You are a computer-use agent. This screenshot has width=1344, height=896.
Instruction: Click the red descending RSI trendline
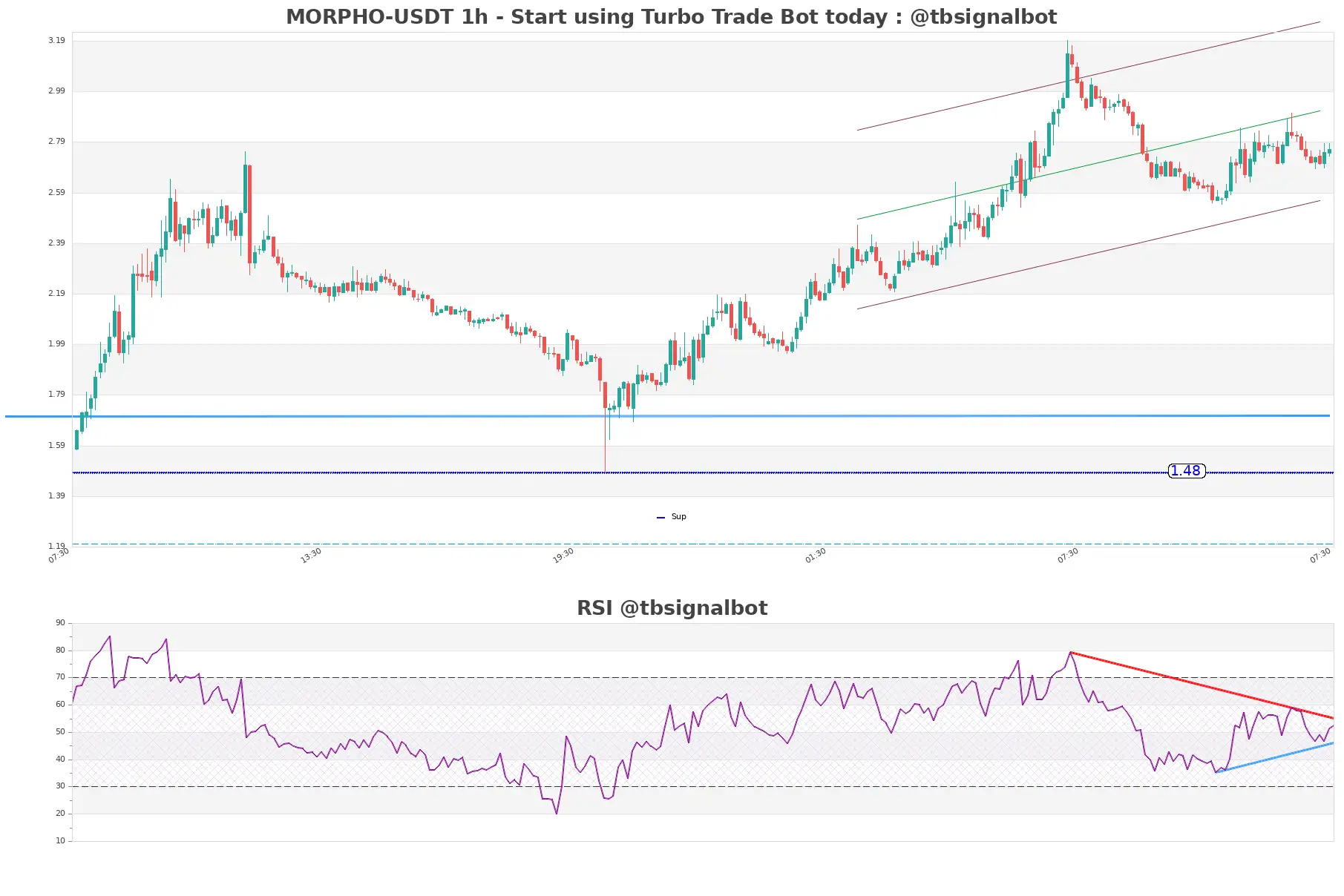[1202, 685]
